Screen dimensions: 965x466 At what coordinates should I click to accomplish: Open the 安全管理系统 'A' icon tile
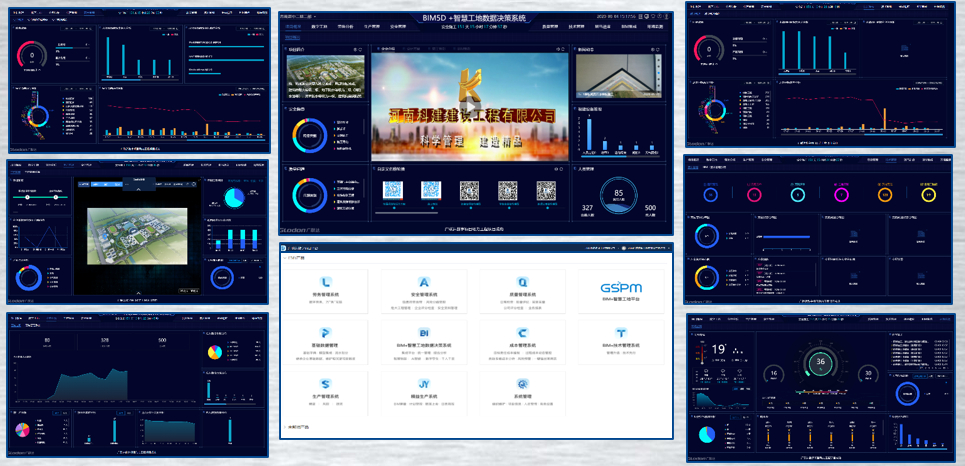424,282
